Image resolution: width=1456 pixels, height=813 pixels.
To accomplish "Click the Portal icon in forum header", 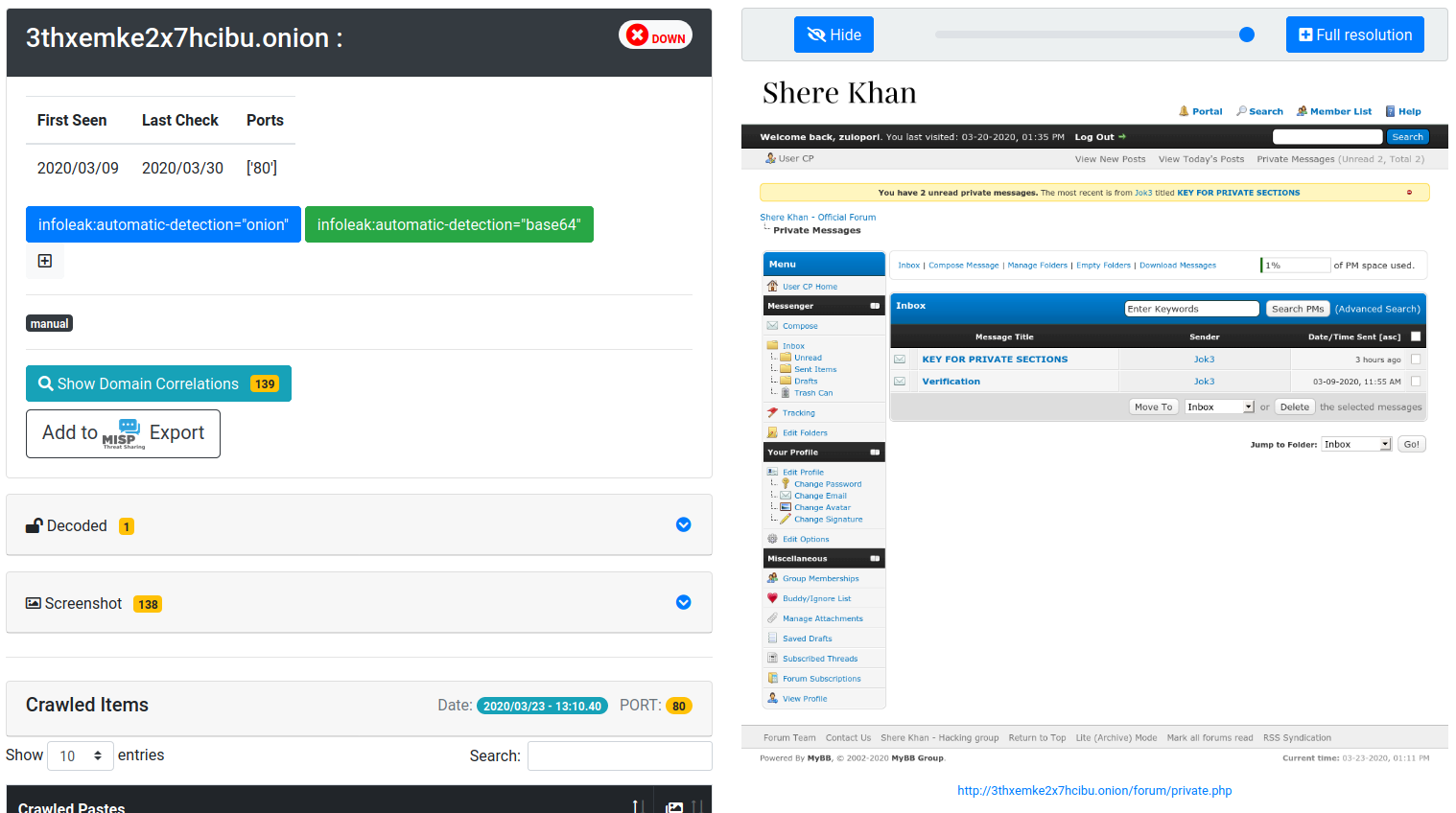I will coord(1184,111).
